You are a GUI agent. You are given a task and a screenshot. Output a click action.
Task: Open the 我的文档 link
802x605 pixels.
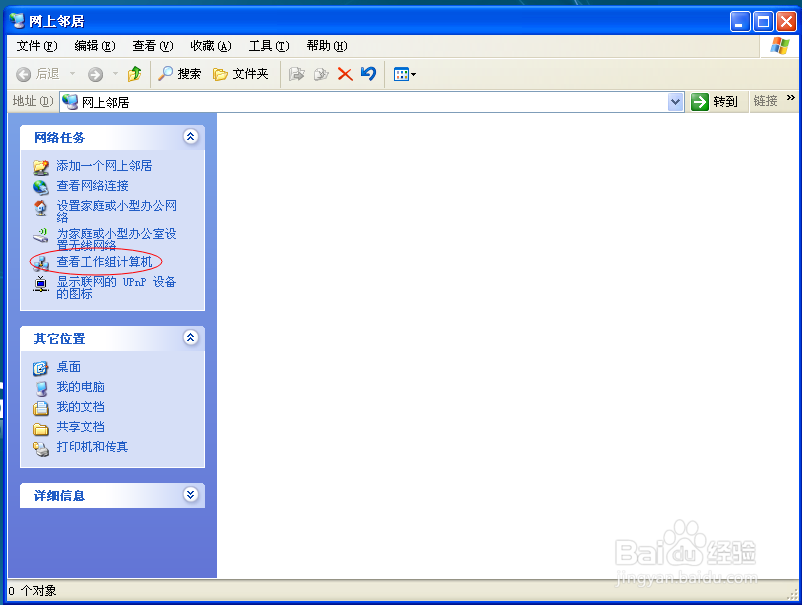coord(80,407)
